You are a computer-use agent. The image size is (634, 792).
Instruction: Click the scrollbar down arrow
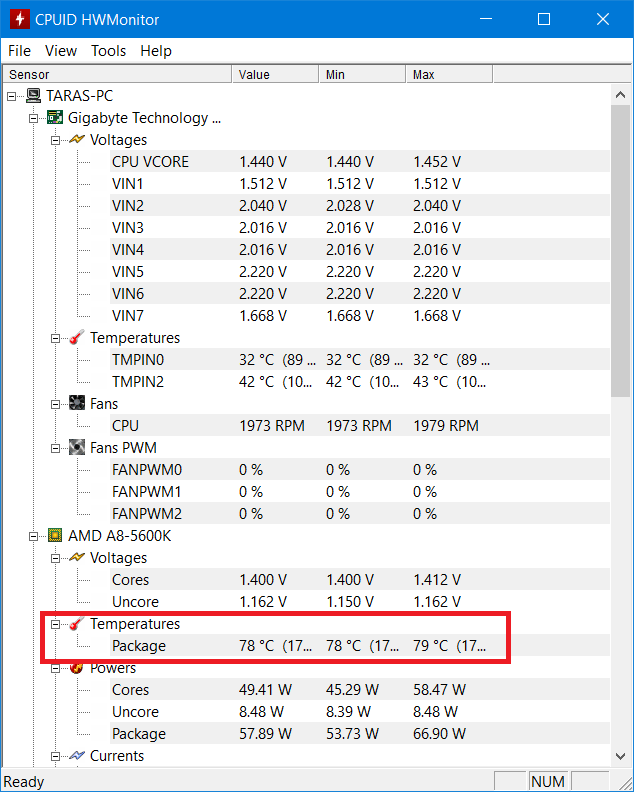coord(620,756)
